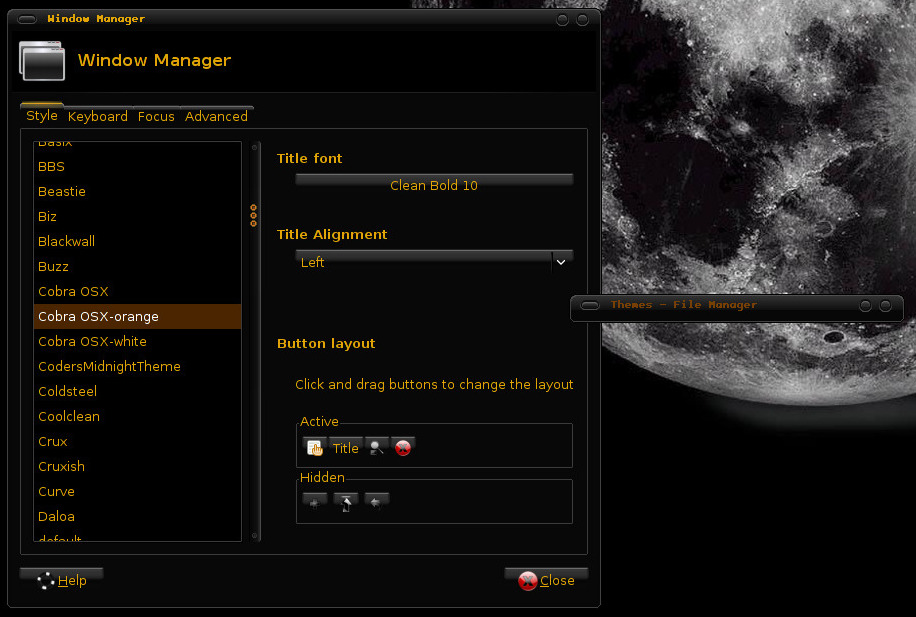Select the CodersMidnightTheme entry
The image size is (916, 617).
point(137,366)
